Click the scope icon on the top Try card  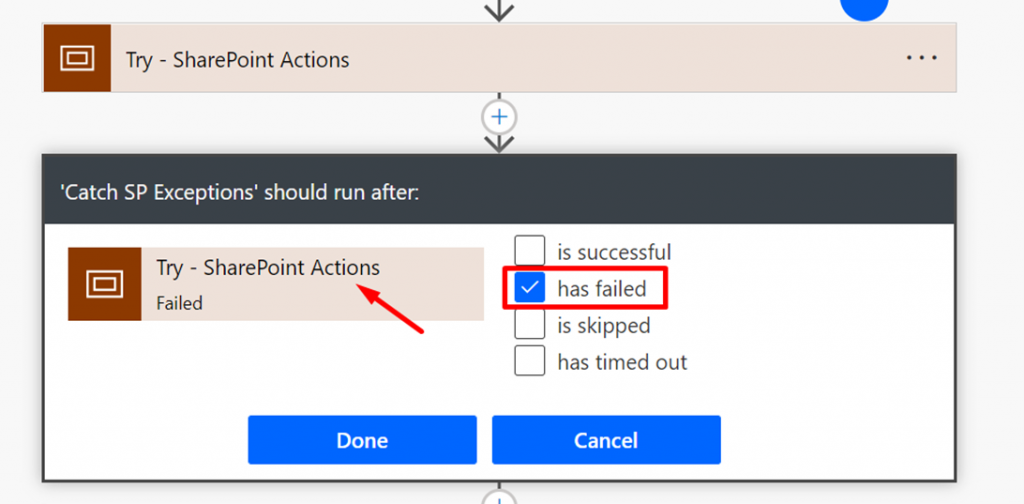point(77,59)
